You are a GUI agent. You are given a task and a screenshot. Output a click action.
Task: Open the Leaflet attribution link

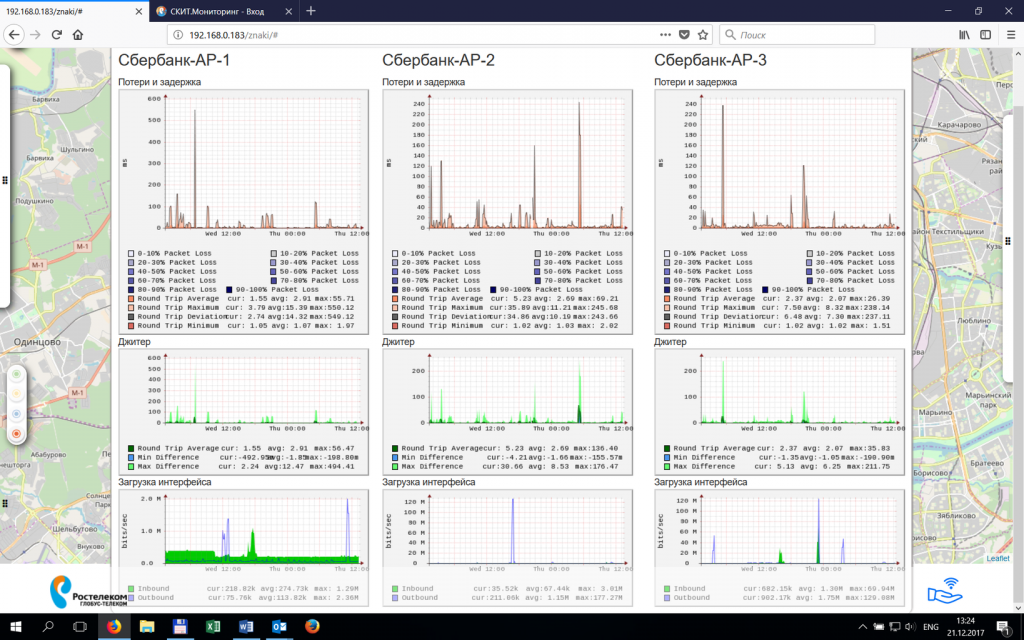[x=997, y=558]
